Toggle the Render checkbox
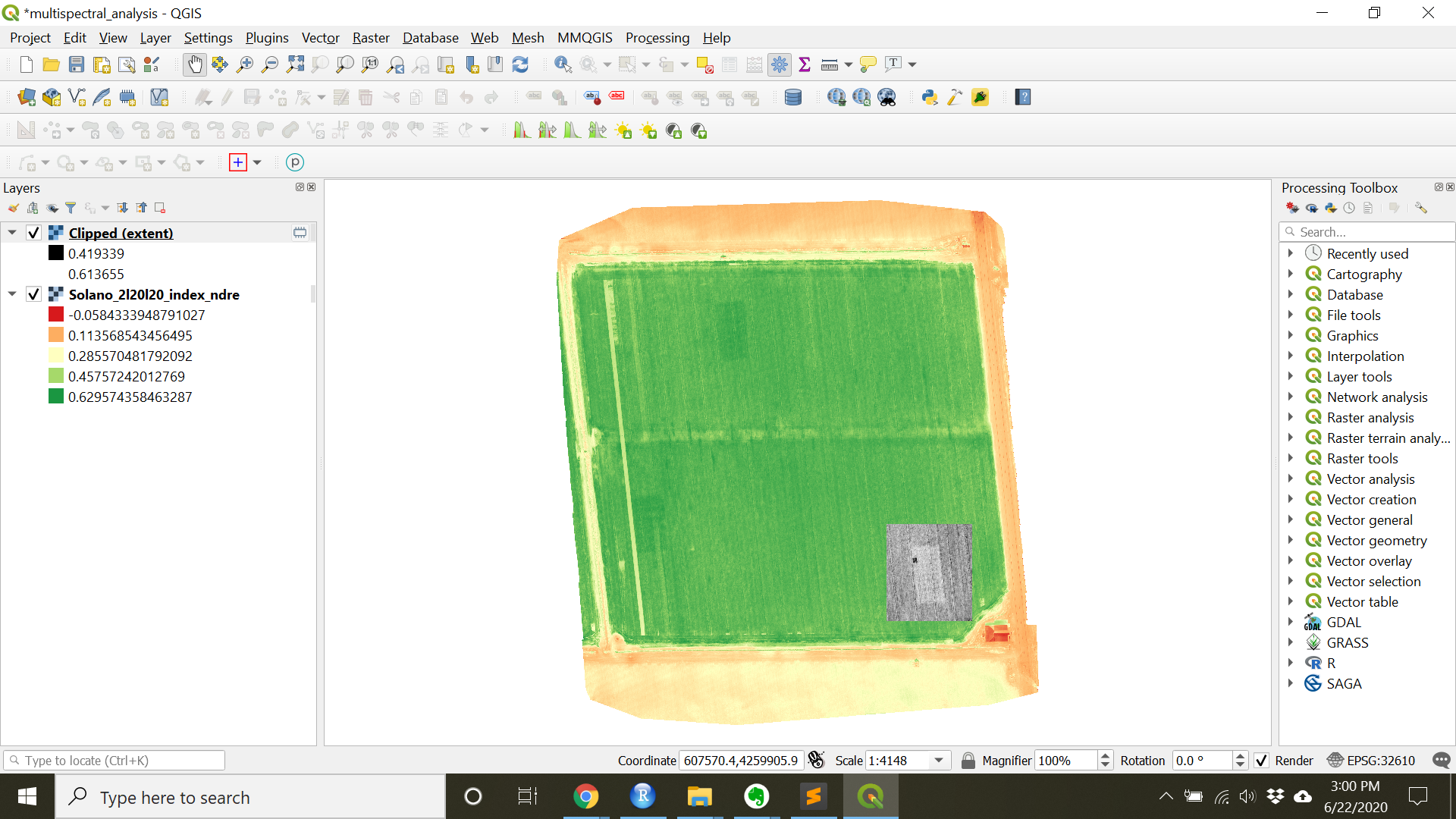Screen dimensions: 1456x819 click(x=1261, y=760)
